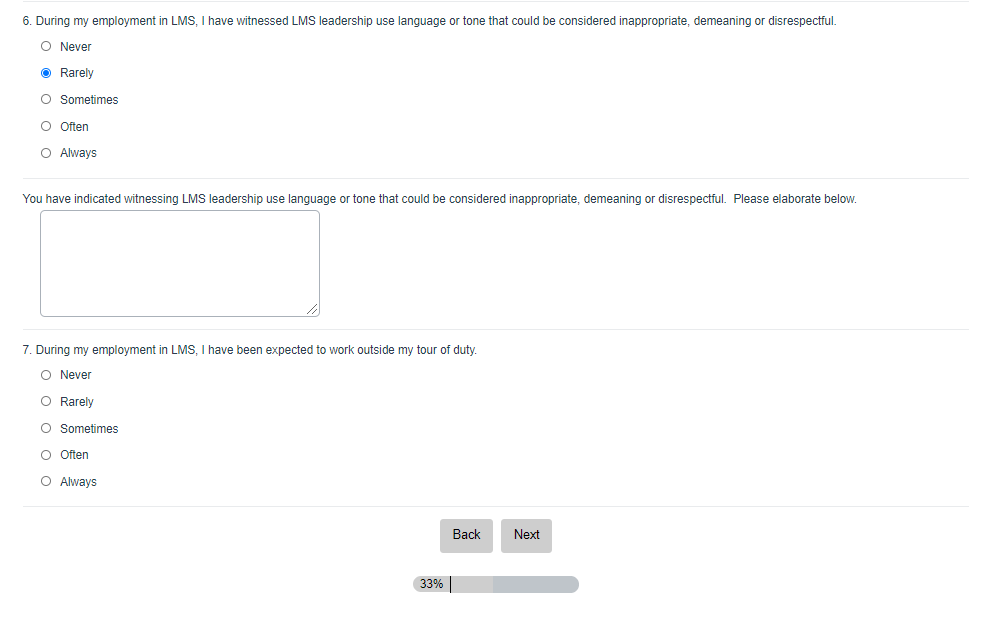Click the 33% progress label
The width and height of the screenshot is (991, 633).
(x=431, y=584)
